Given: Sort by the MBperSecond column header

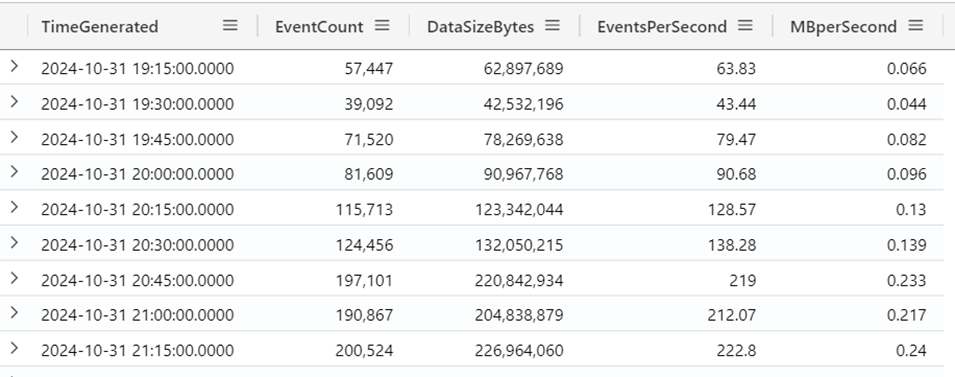Looking at the screenshot, I should [844, 27].
